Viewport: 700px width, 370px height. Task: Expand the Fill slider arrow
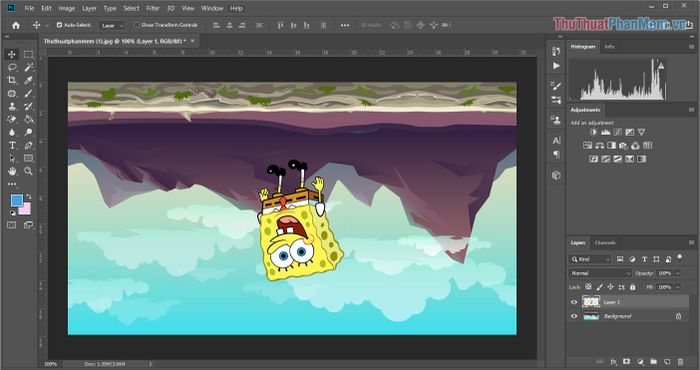coord(678,287)
